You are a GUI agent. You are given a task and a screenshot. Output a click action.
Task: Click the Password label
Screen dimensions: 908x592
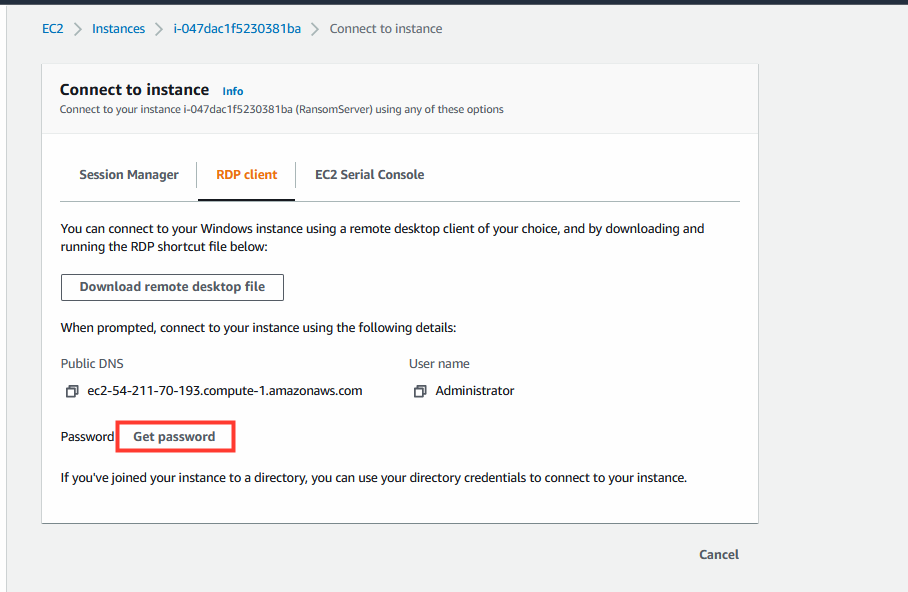(87, 437)
